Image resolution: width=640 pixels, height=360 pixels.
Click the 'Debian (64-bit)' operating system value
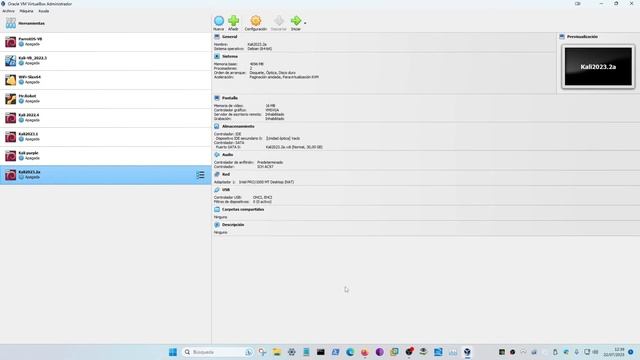[260, 49]
